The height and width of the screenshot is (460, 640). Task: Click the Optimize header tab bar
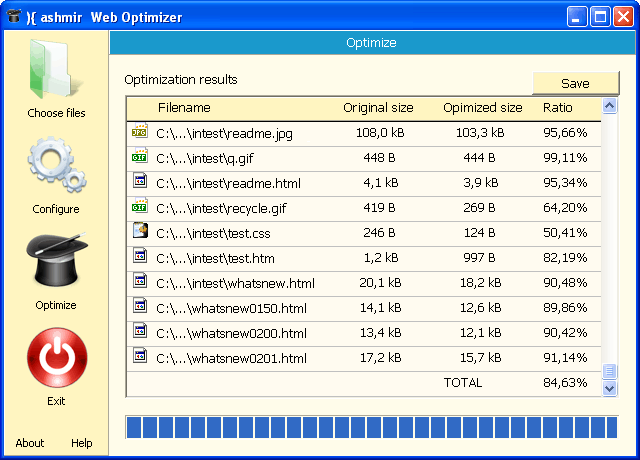tap(371, 42)
